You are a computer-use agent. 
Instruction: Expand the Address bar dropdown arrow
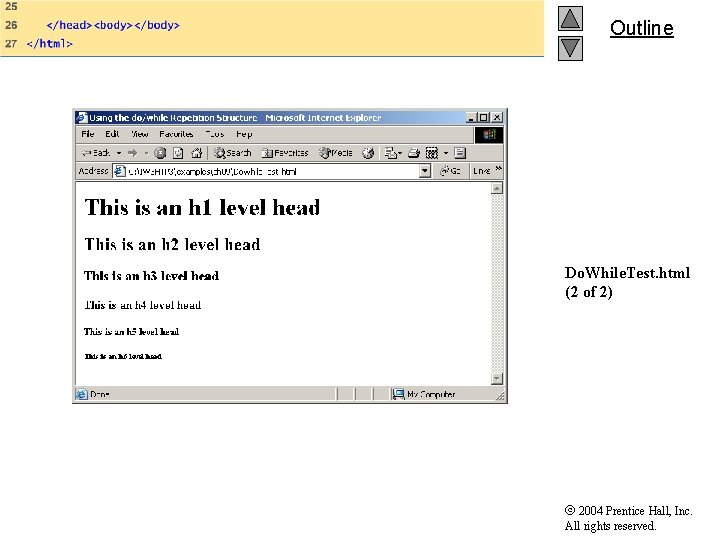[425, 171]
